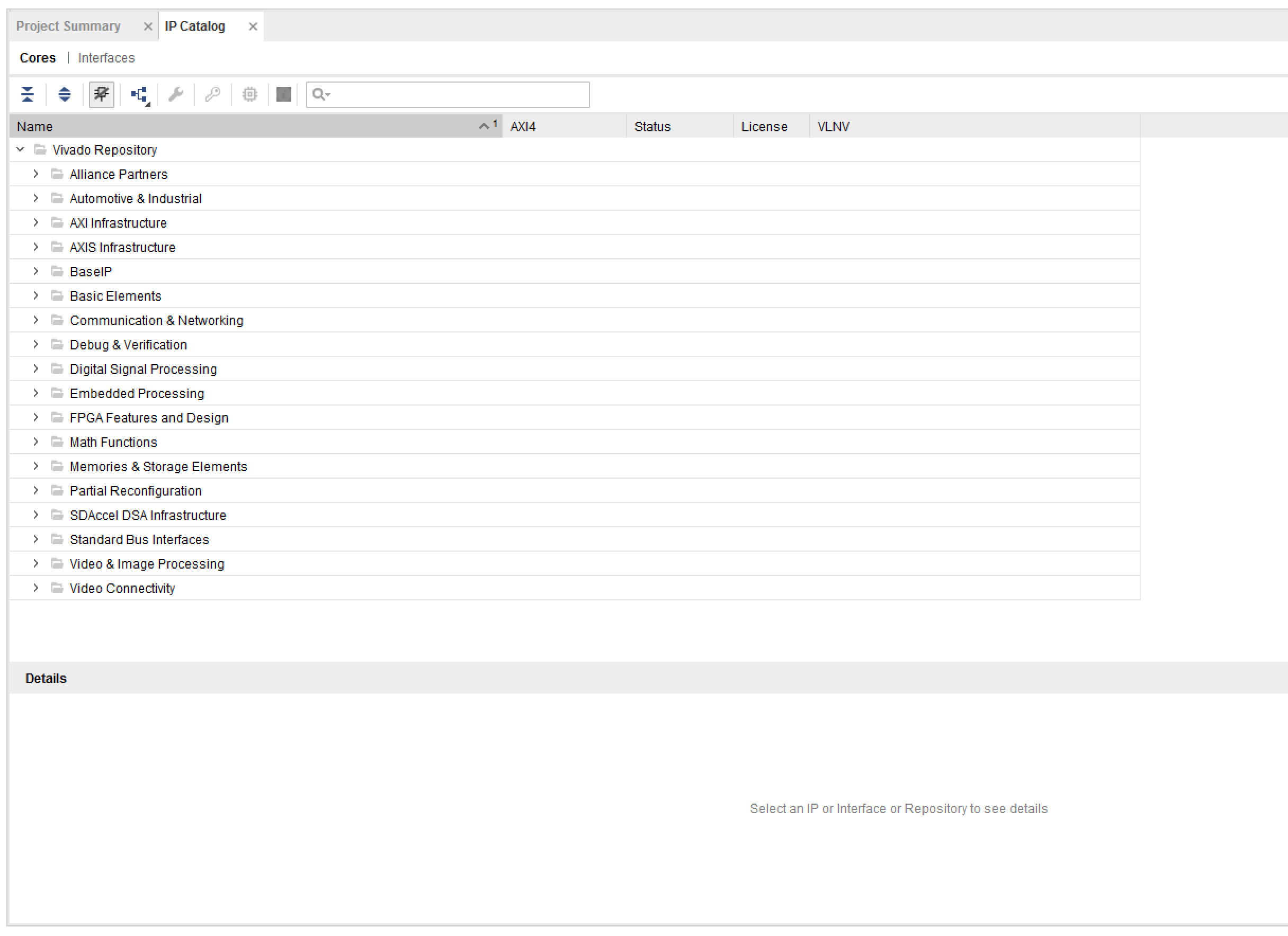Viewport: 1288px width, 936px height.
Task: Click the Standard Bus Interfaces folder icon
Action: coord(57,539)
